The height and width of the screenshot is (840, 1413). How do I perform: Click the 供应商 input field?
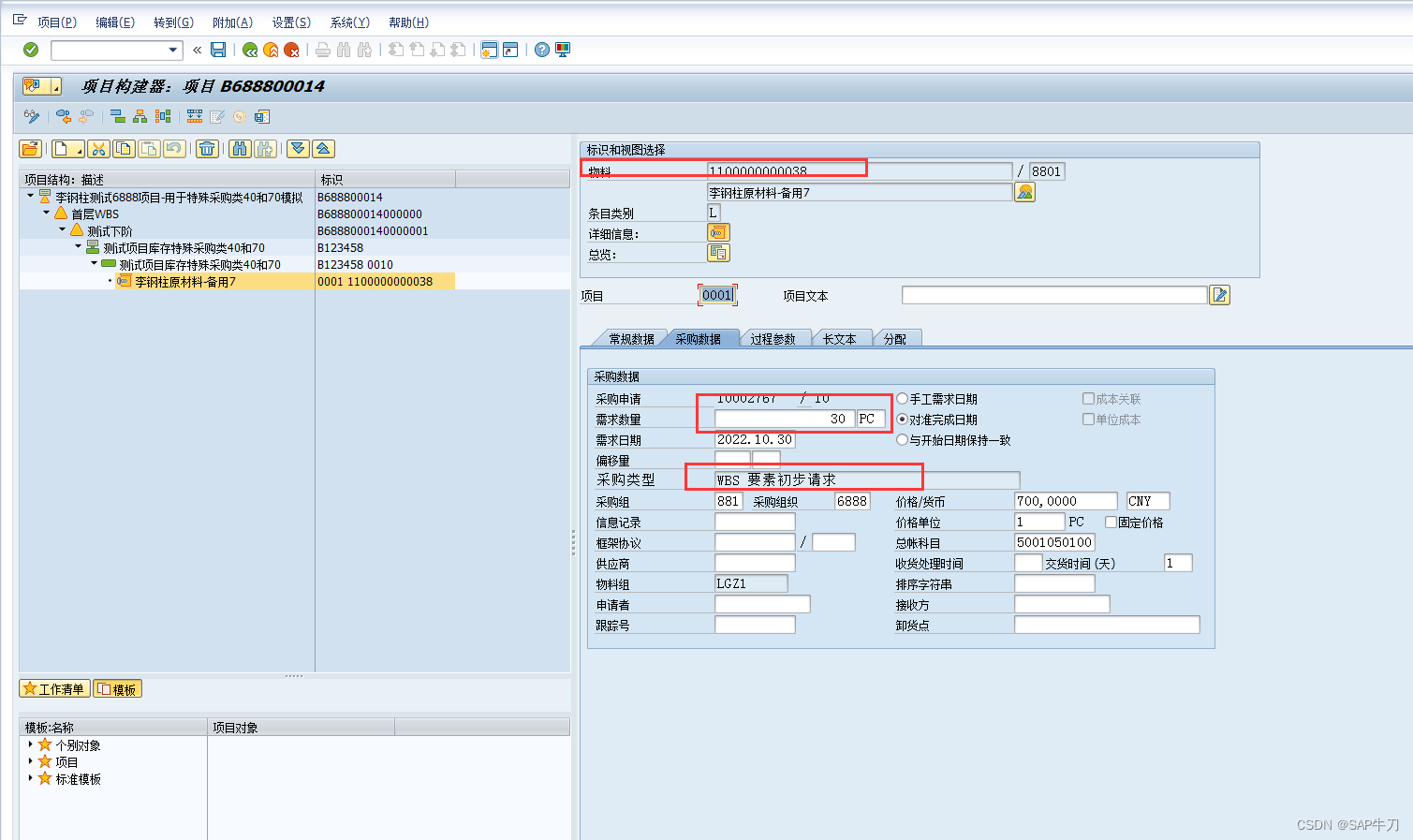coord(755,563)
